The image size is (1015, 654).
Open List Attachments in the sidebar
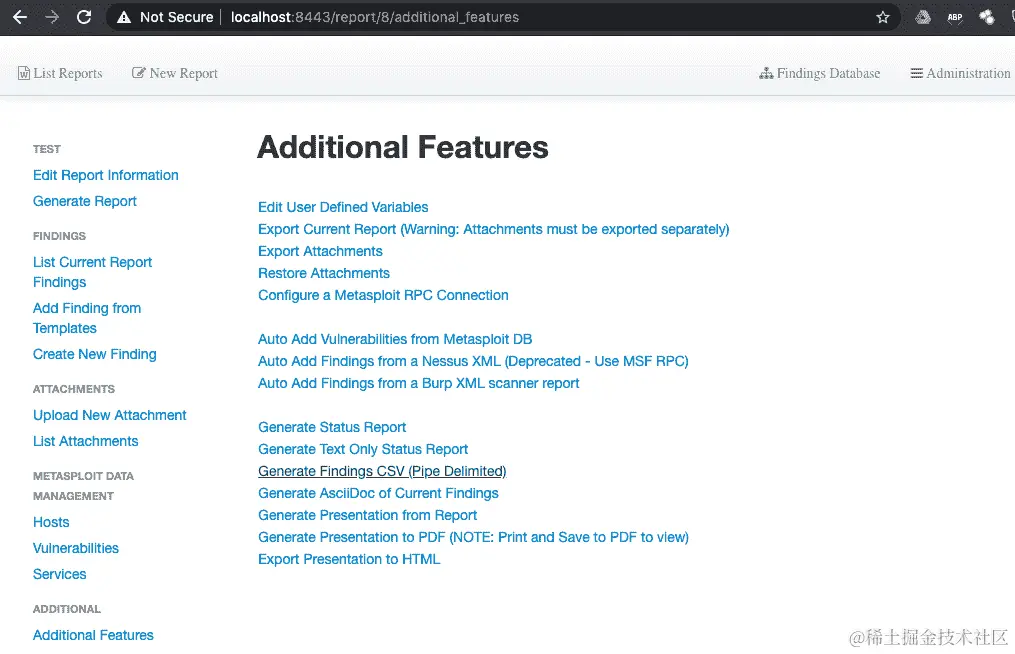(x=85, y=441)
